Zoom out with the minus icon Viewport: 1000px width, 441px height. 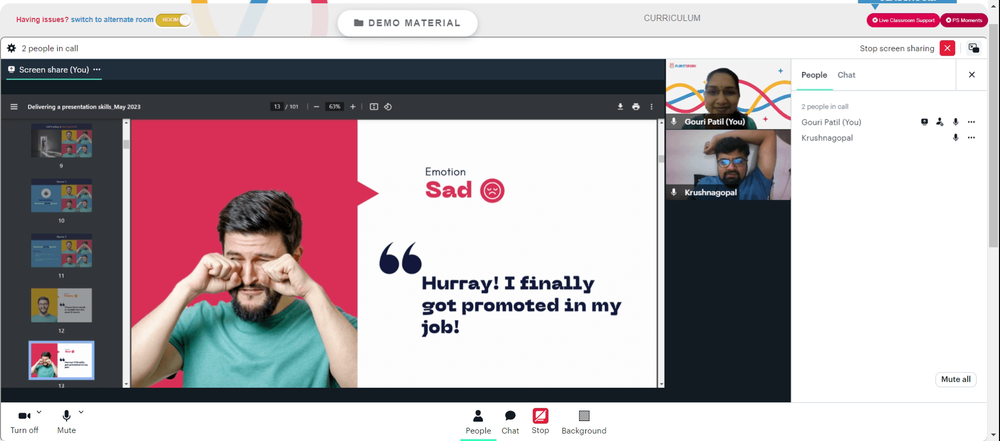316,107
